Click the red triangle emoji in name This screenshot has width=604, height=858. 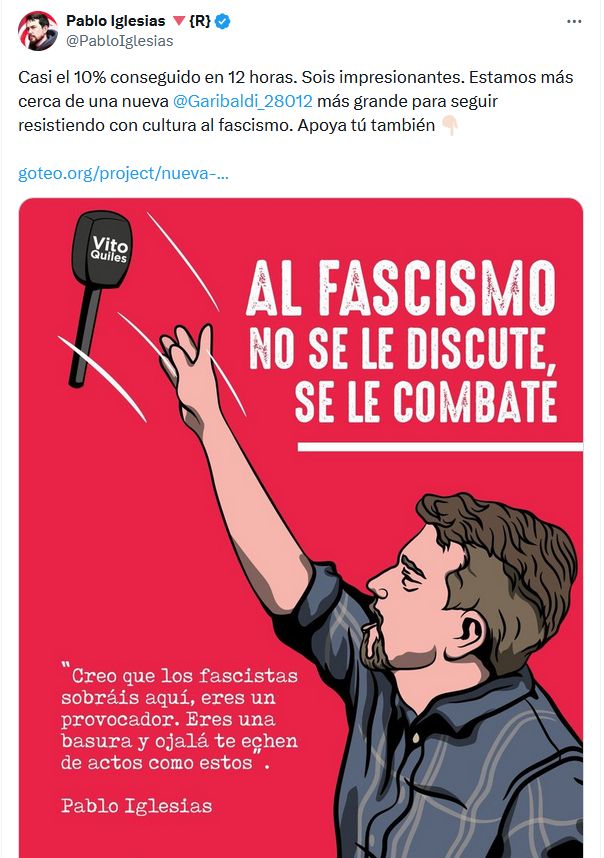pos(179,21)
